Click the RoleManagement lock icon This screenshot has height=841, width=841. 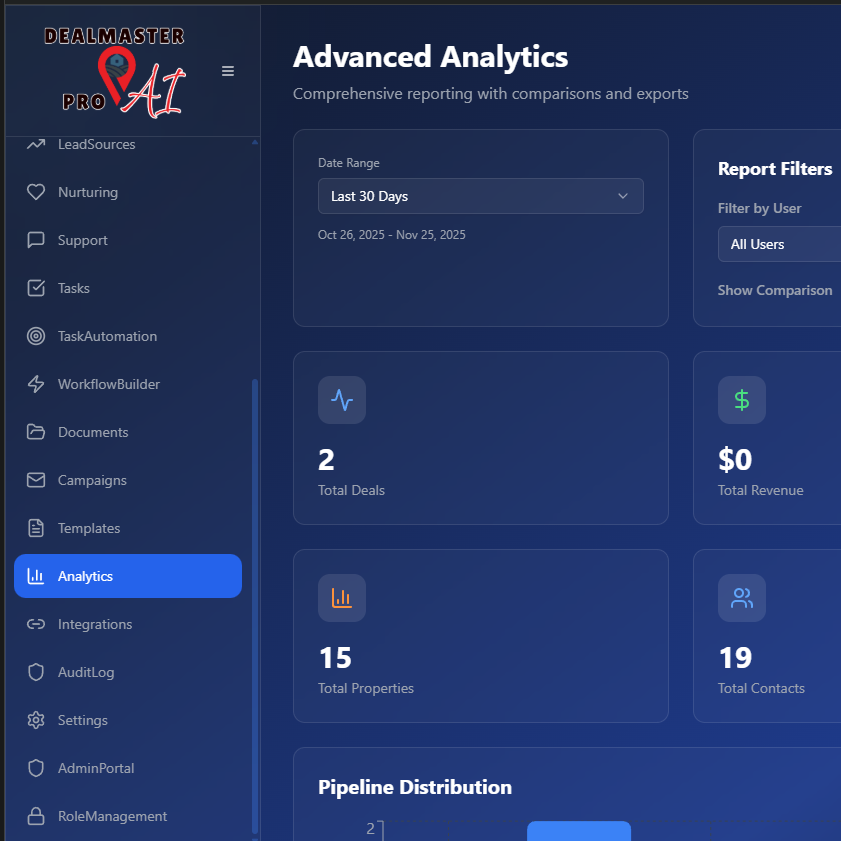coord(36,816)
